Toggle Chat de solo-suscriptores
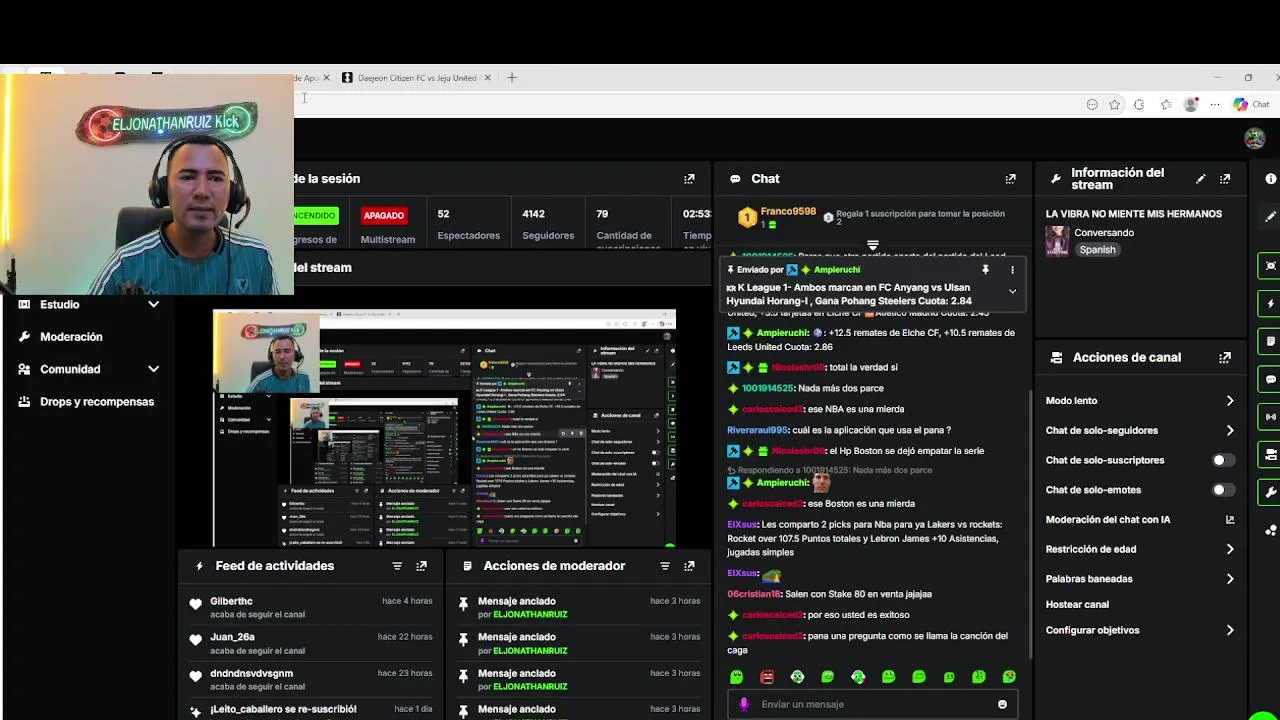 (x=1223, y=460)
